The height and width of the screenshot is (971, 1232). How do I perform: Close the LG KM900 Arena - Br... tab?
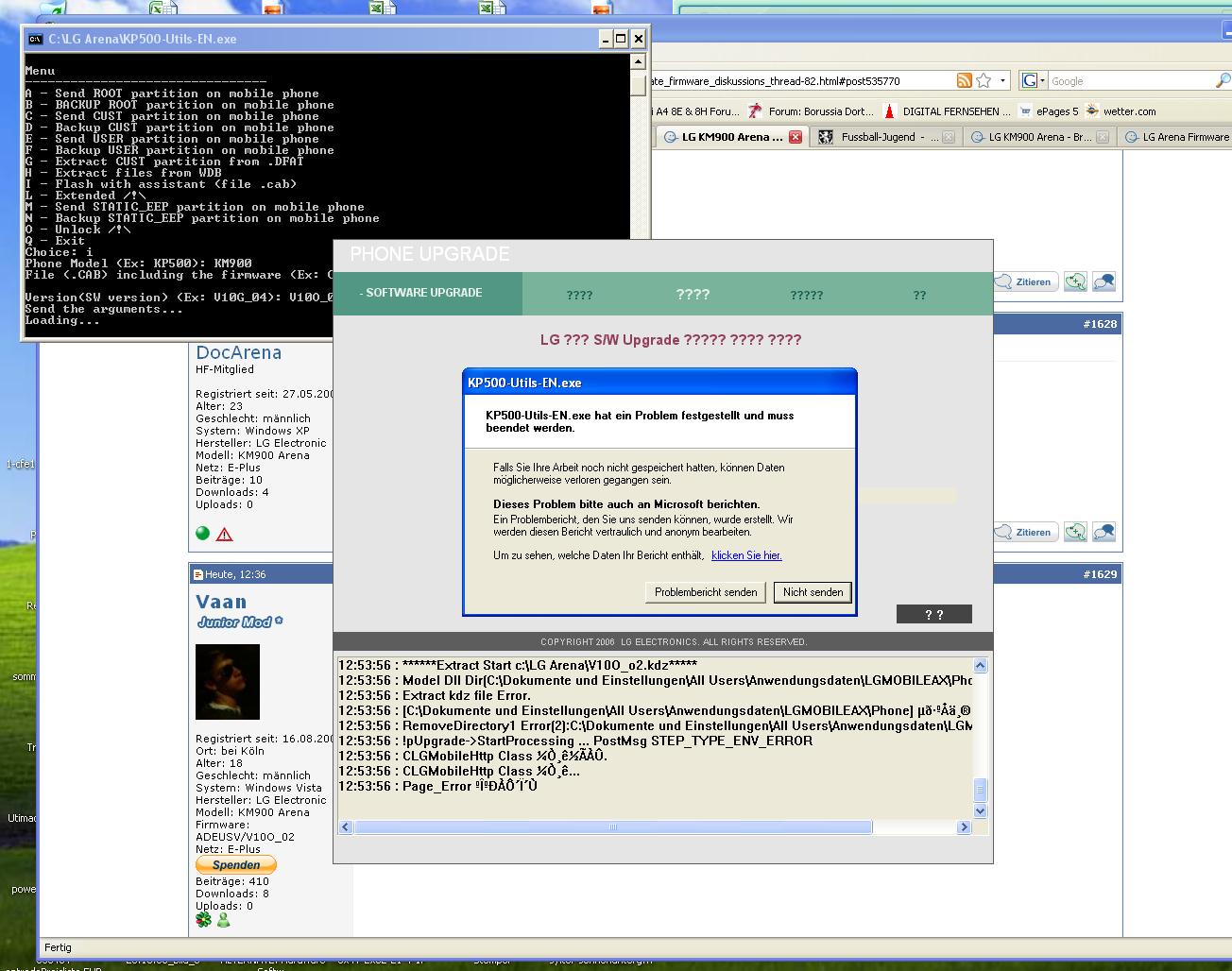(1103, 137)
